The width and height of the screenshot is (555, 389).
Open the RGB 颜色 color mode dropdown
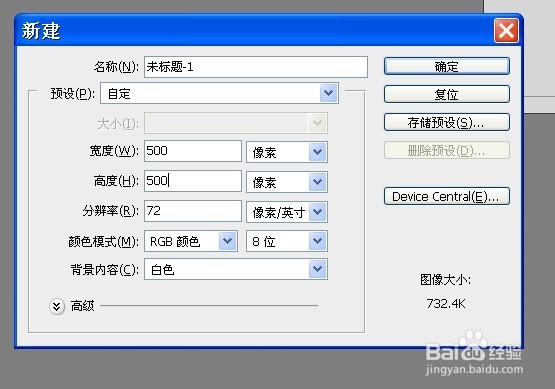191,241
